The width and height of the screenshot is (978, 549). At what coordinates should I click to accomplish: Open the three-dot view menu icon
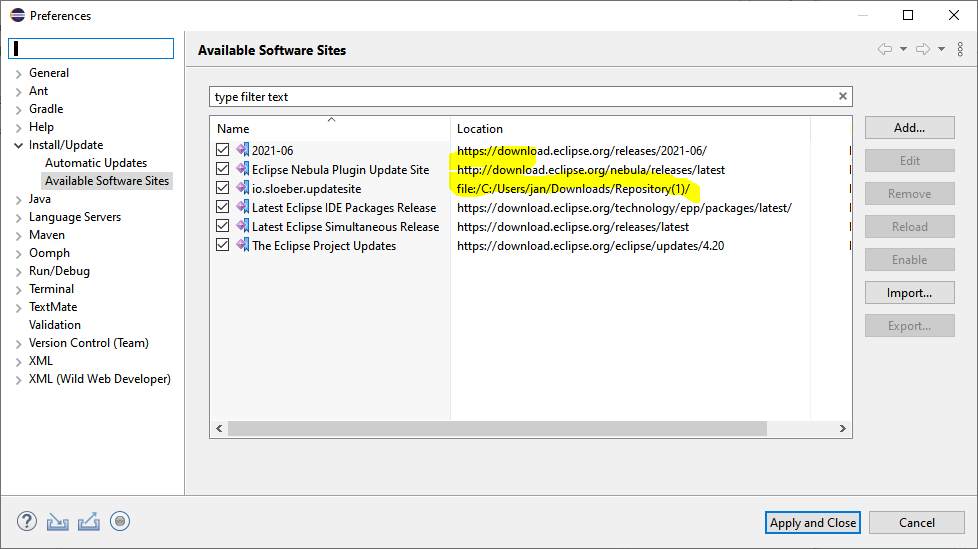[x=960, y=49]
